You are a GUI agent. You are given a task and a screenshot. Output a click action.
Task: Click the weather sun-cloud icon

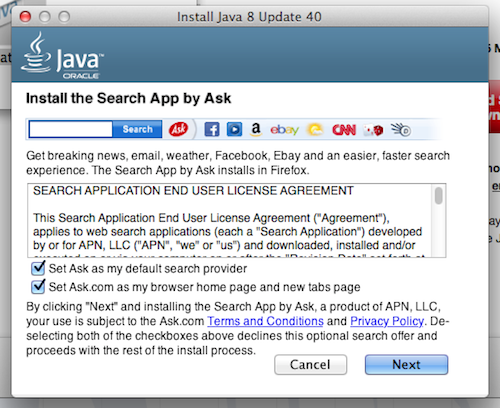click(315, 130)
